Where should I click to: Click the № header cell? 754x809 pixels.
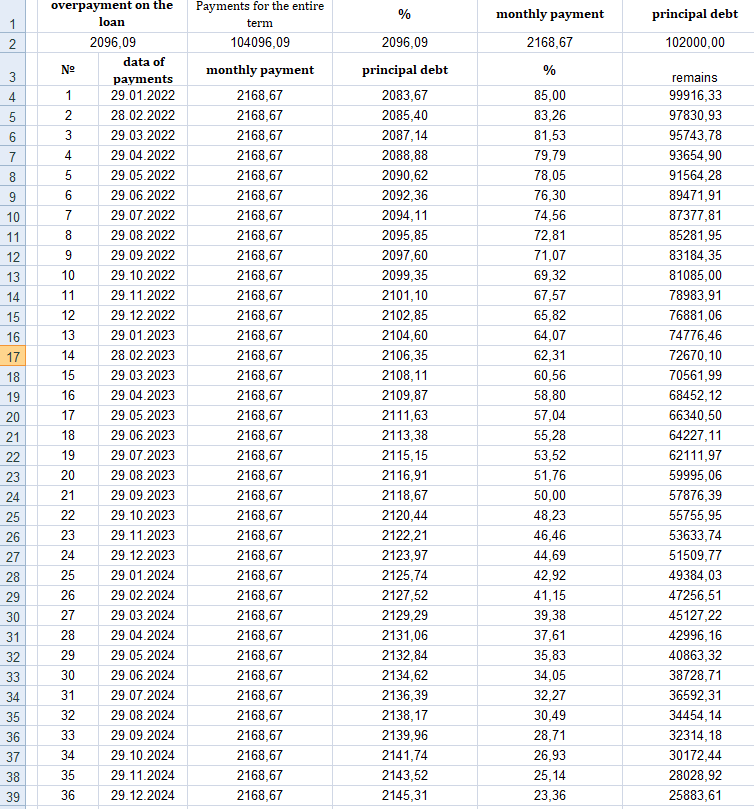(x=68, y=70)
